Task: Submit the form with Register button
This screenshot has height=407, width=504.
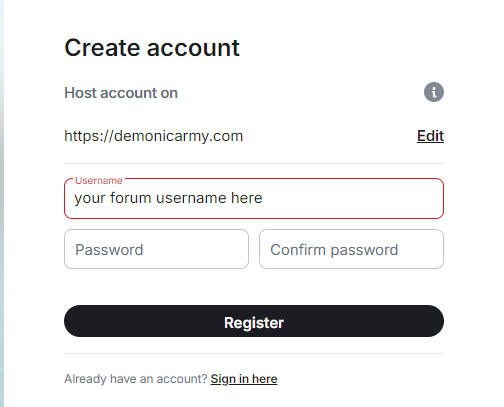Action: pos(254,321)
